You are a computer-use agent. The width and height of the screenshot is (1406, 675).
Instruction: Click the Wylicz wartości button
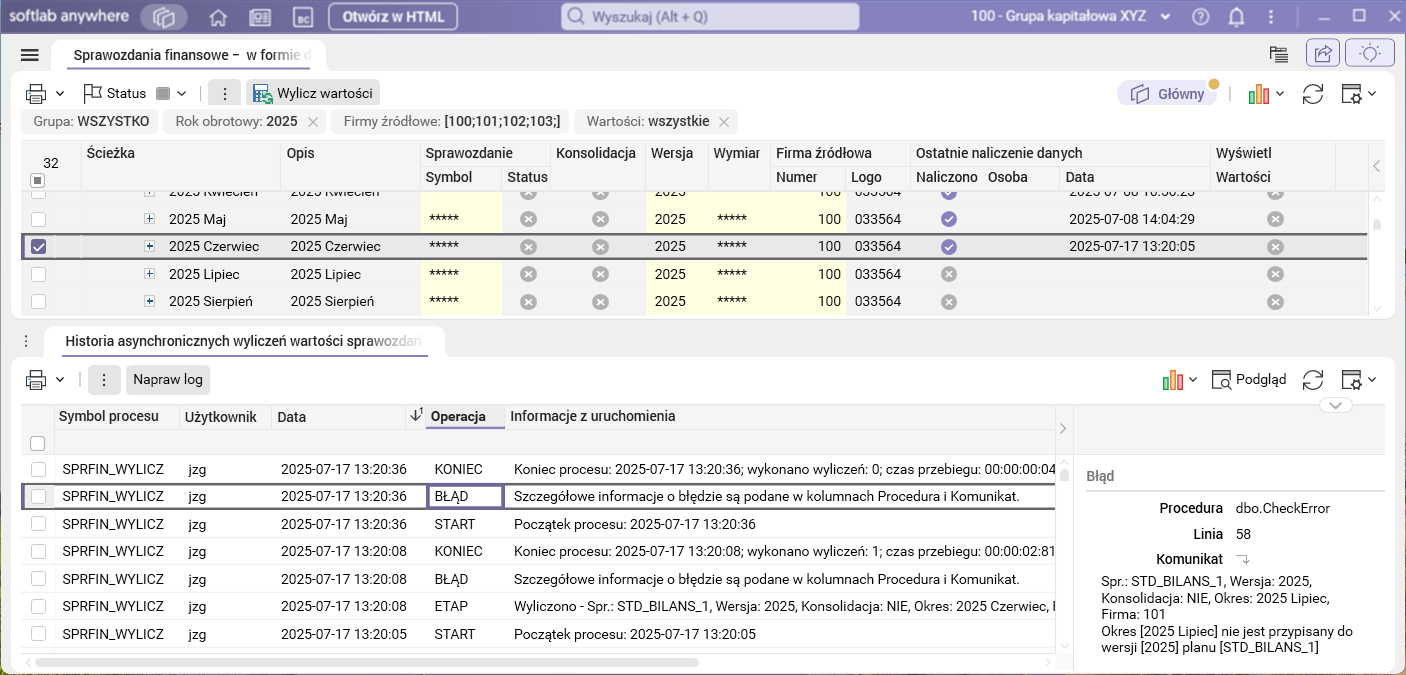[313, 94]
